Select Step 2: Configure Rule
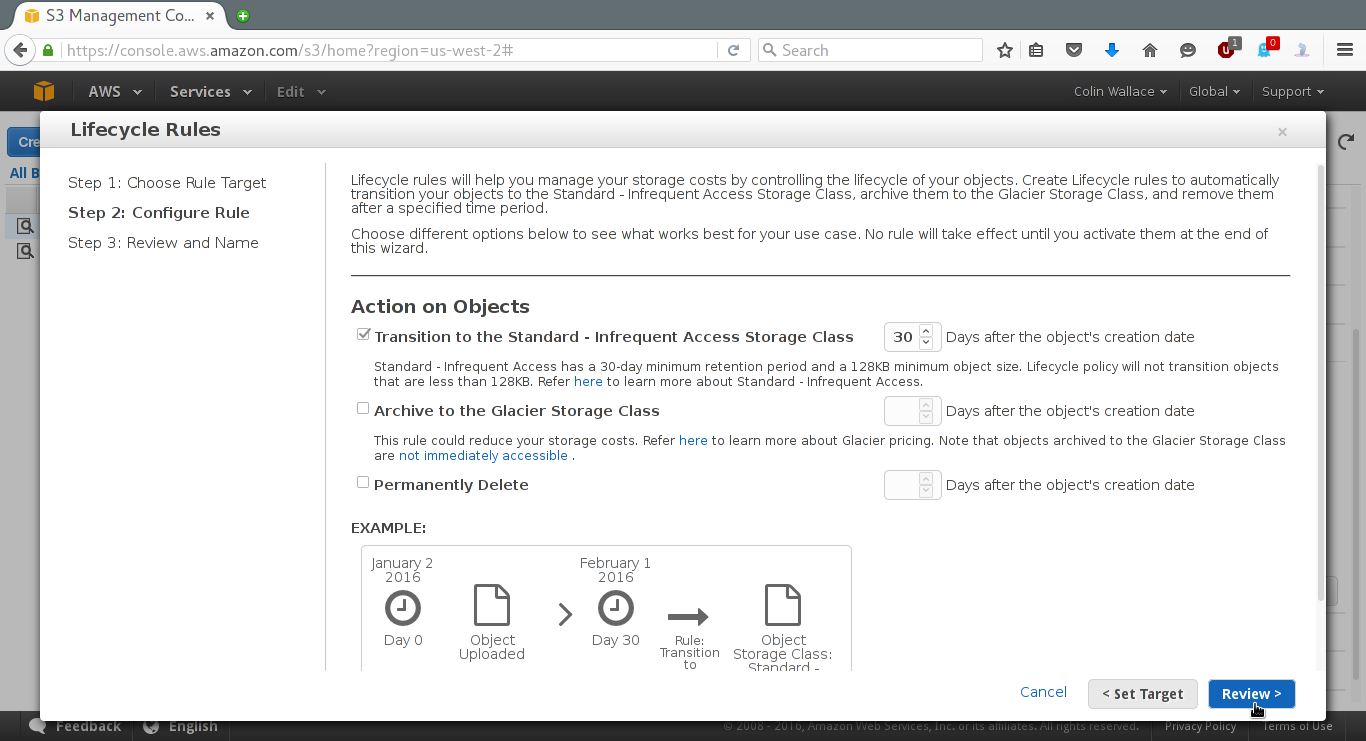 coord(159,213)
